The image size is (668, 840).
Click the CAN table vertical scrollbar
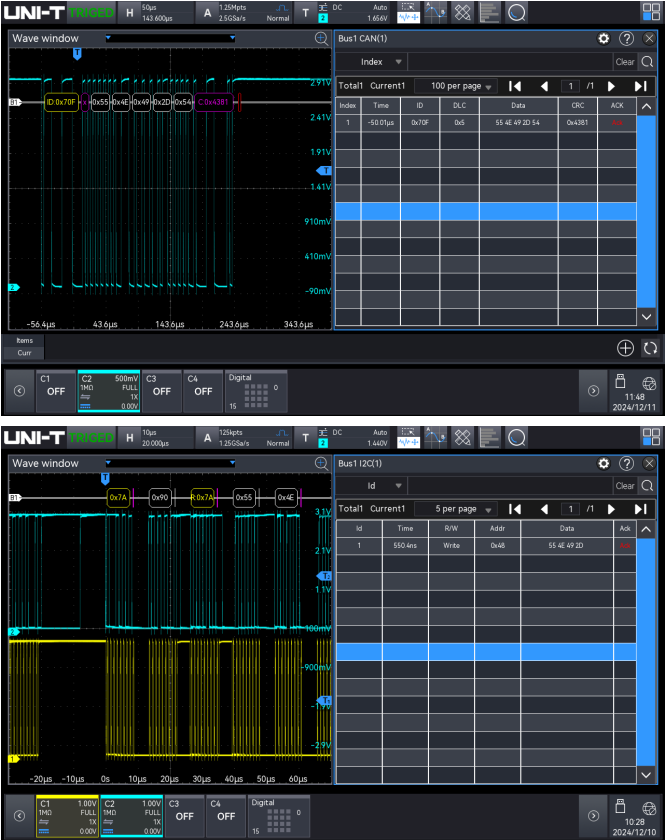(647, 210)
